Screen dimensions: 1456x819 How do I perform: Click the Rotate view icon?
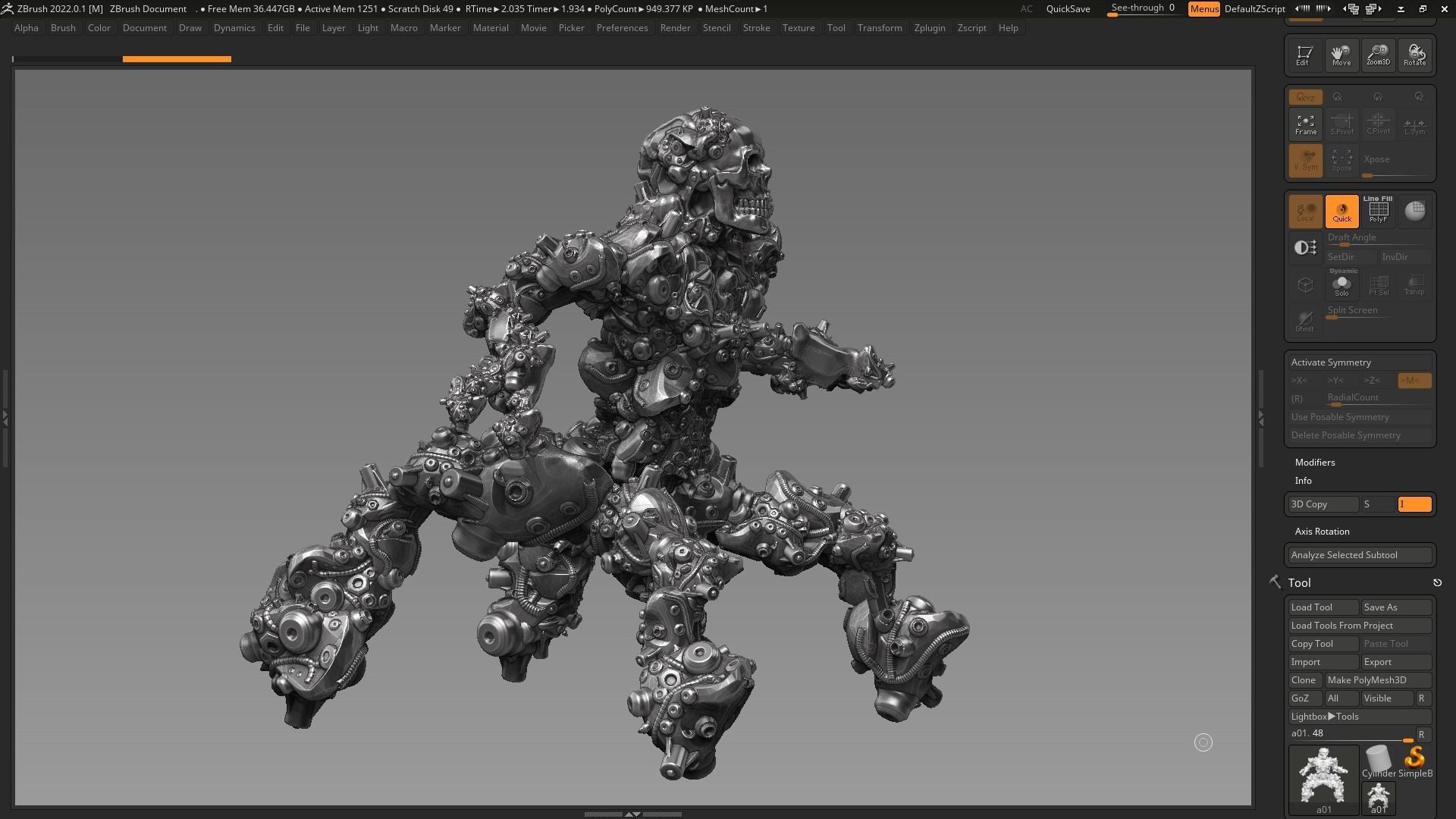[1414, 55]
